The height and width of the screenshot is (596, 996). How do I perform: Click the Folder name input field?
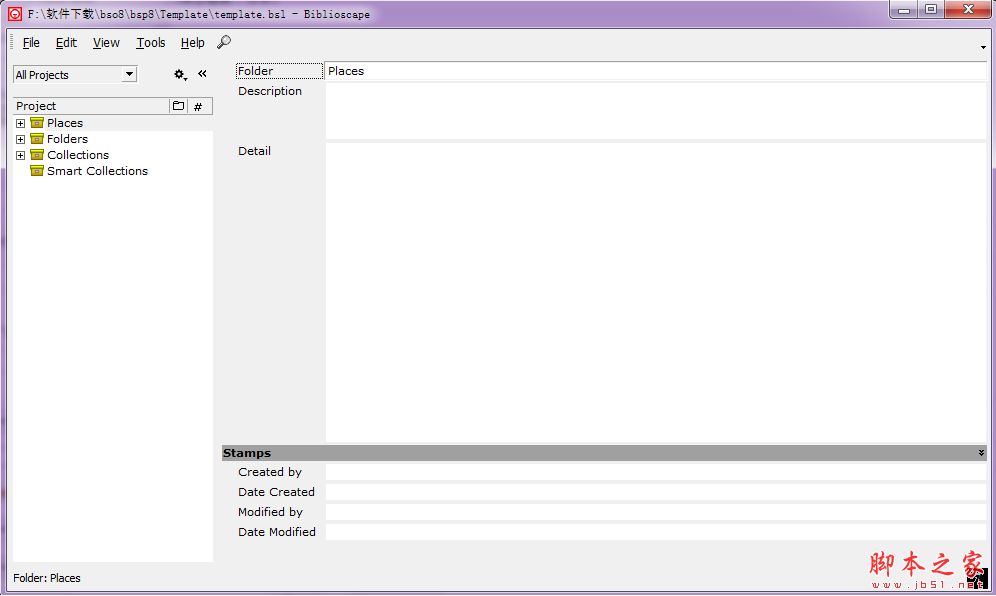656,71
